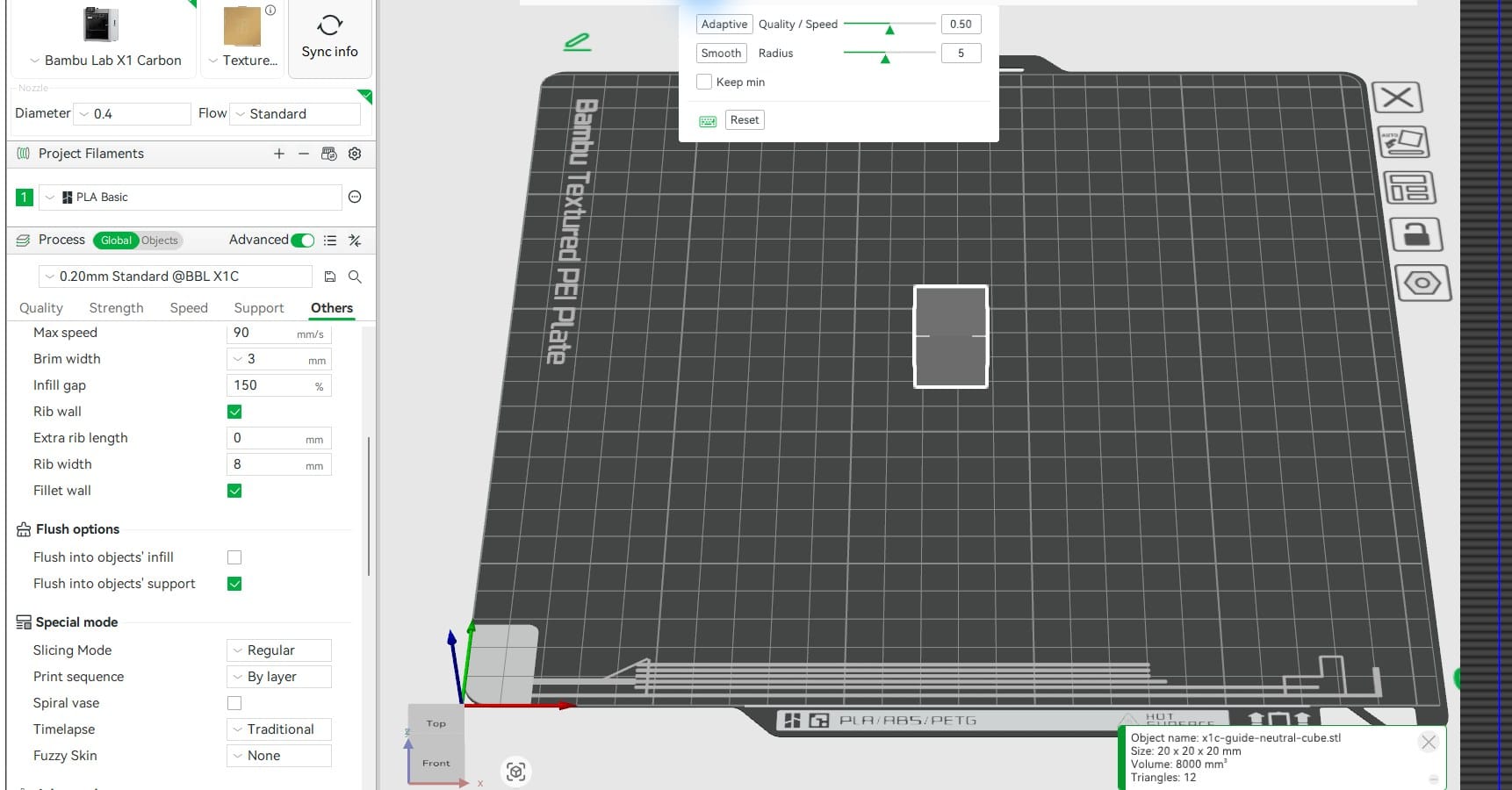Close the object info notification
Screen dimensions: 1512x790
[x=1429, y=743]
